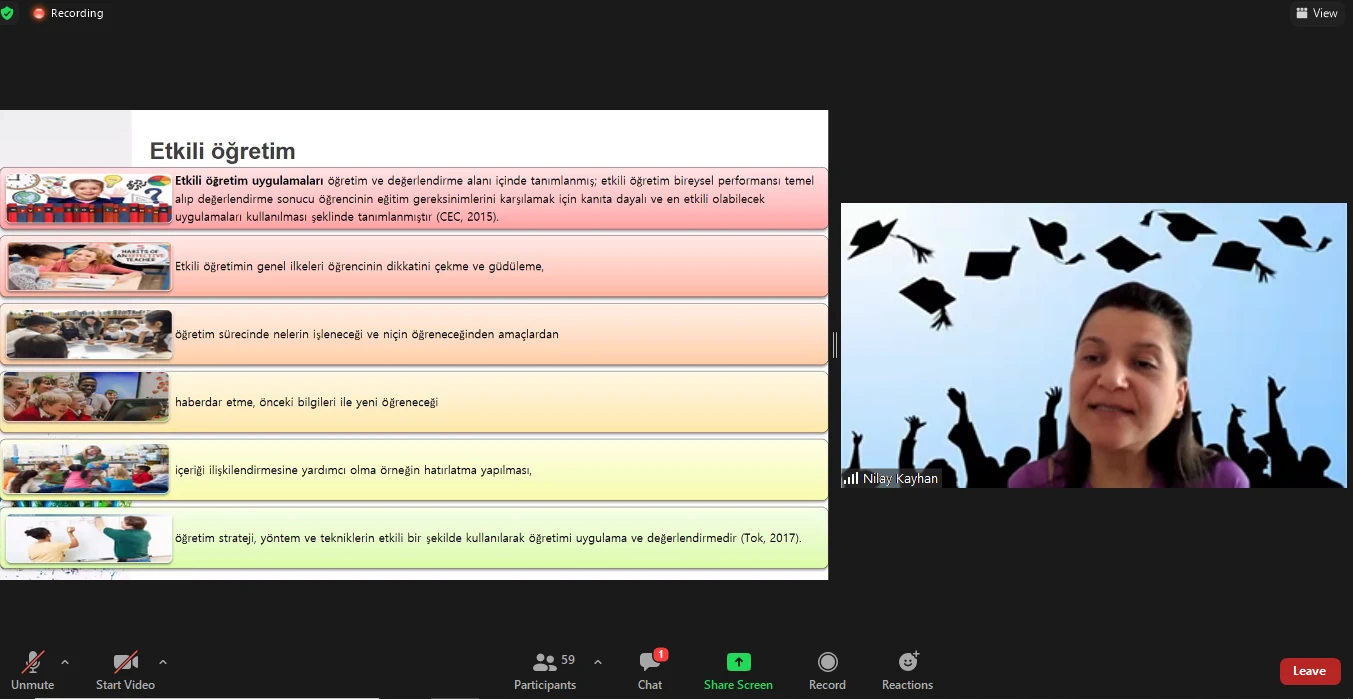1353x699 pixels.
Task: Open audio options arrow next to Unmute
Action: coord(65,662)
